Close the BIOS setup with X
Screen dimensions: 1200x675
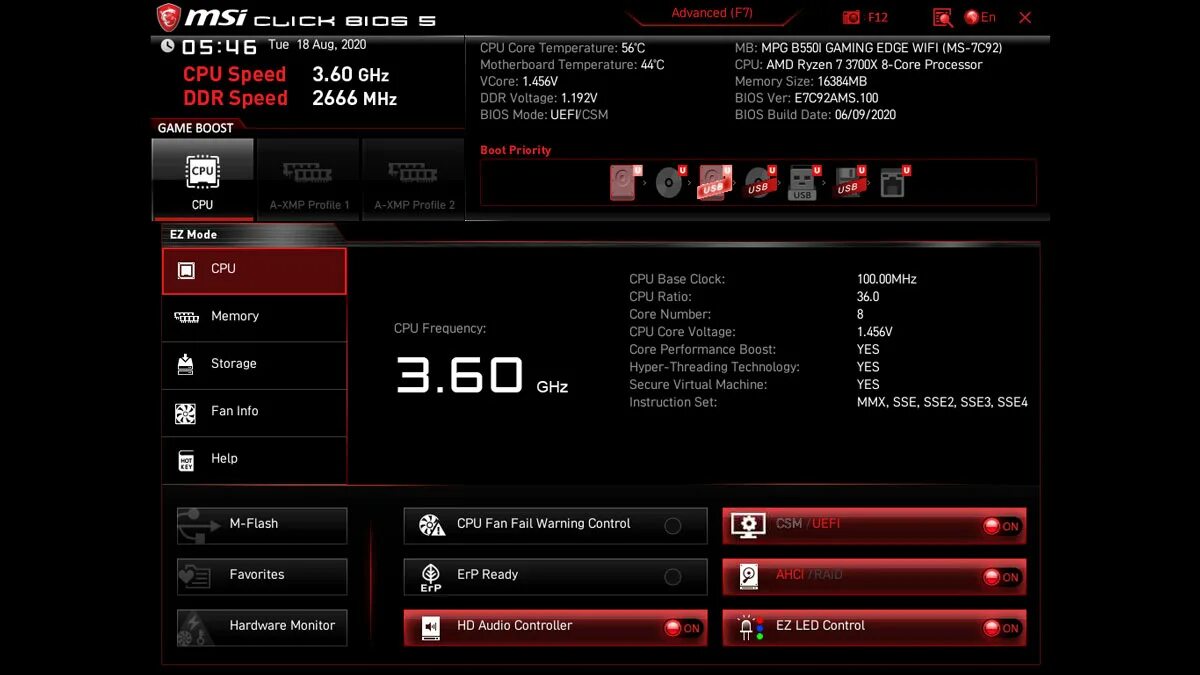point(1025,17)
